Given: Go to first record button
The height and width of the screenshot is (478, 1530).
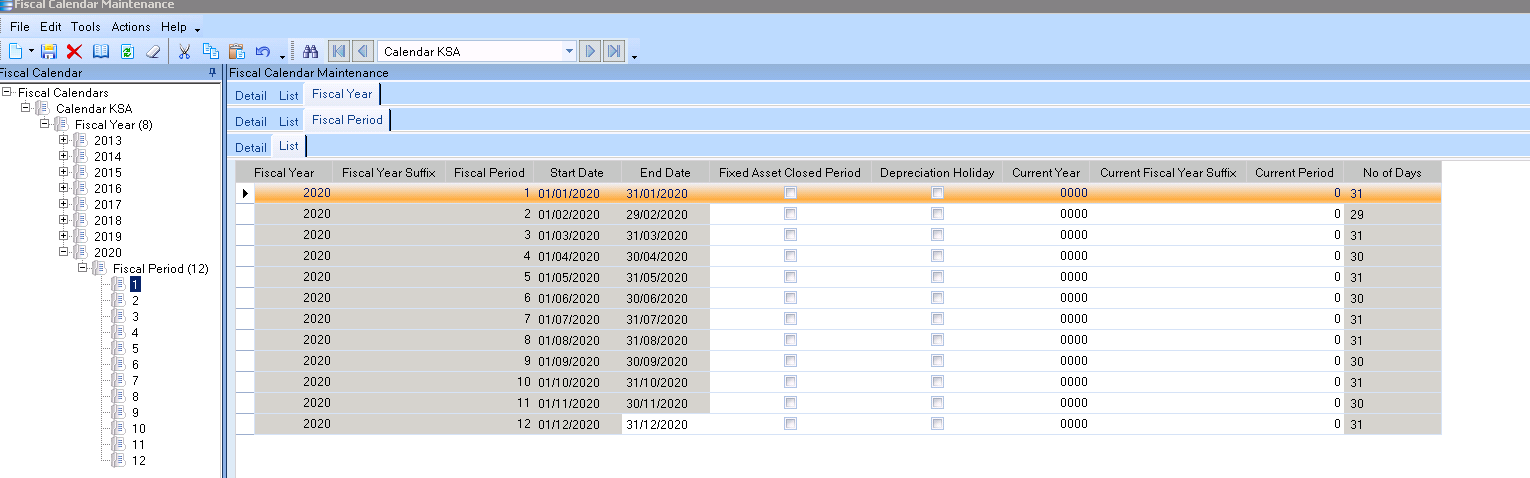Looking at the screenshot, I should (x=339, y=51).
